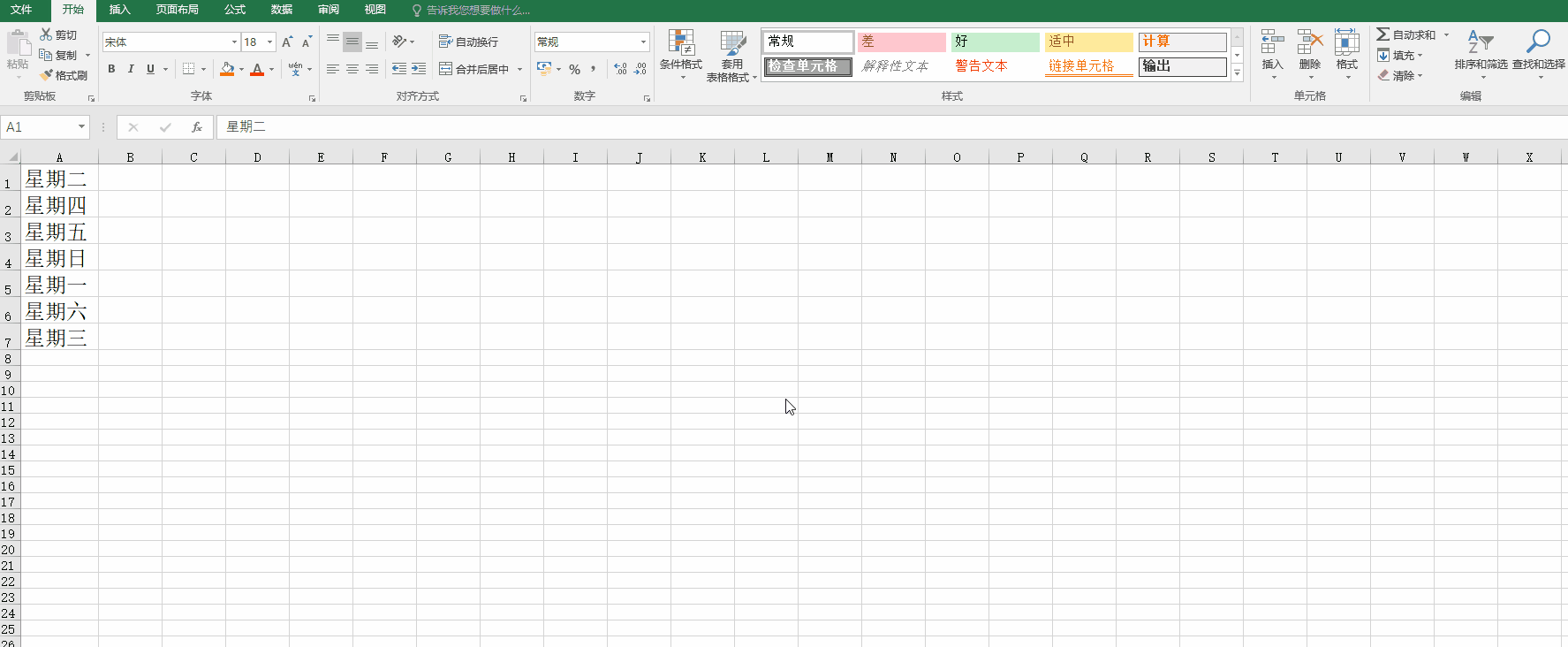The width and height of the screenshot is (1568, 647).
Task: Open the File (文件) tab
Action: coord(21,10)
